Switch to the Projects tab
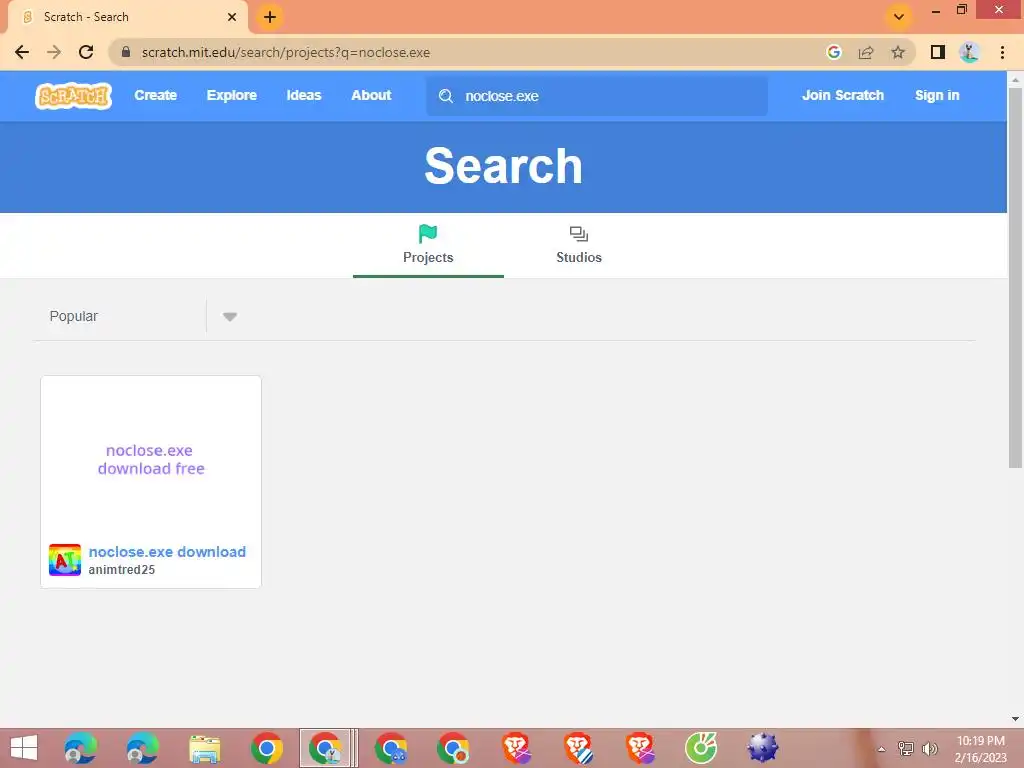 tap(428, 247)
